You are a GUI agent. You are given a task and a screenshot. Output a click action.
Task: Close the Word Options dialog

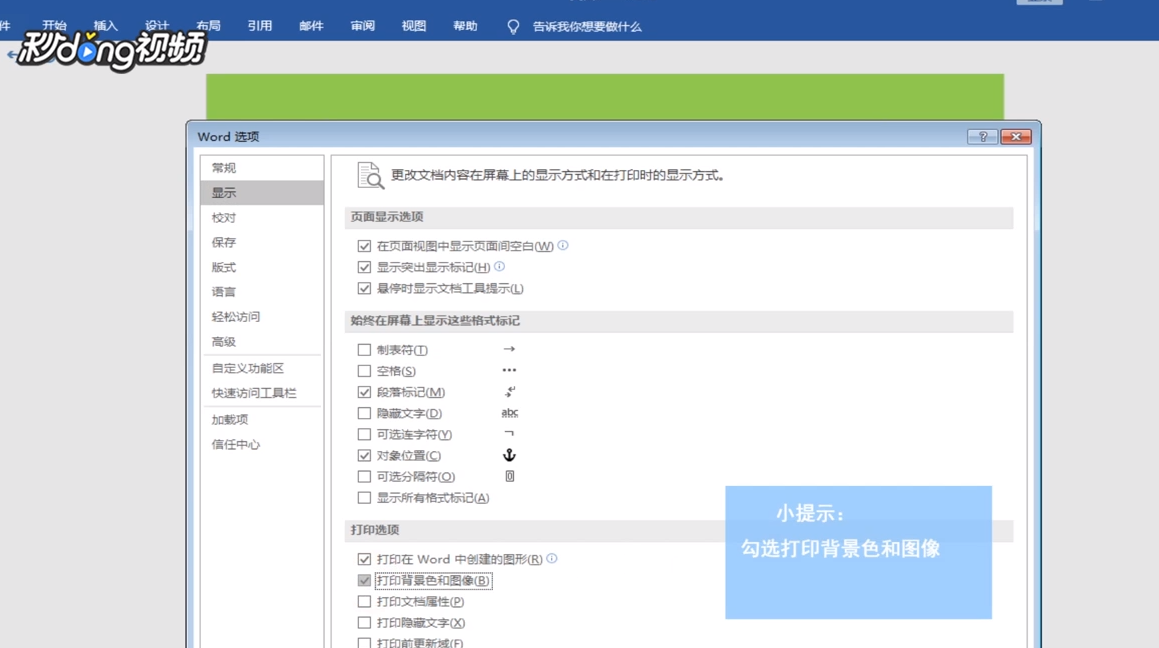tap(1016, 137)
